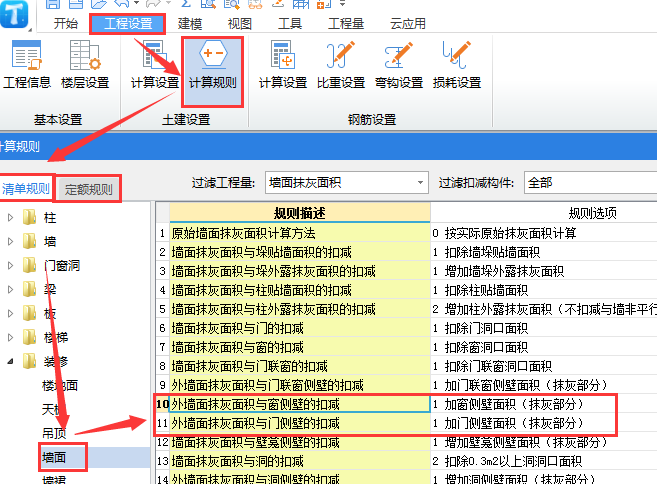Viewport: 657px width, 484px height.
Task: Select row 原始墙面抹灰面积计算方法
Action: click(300, 233)
